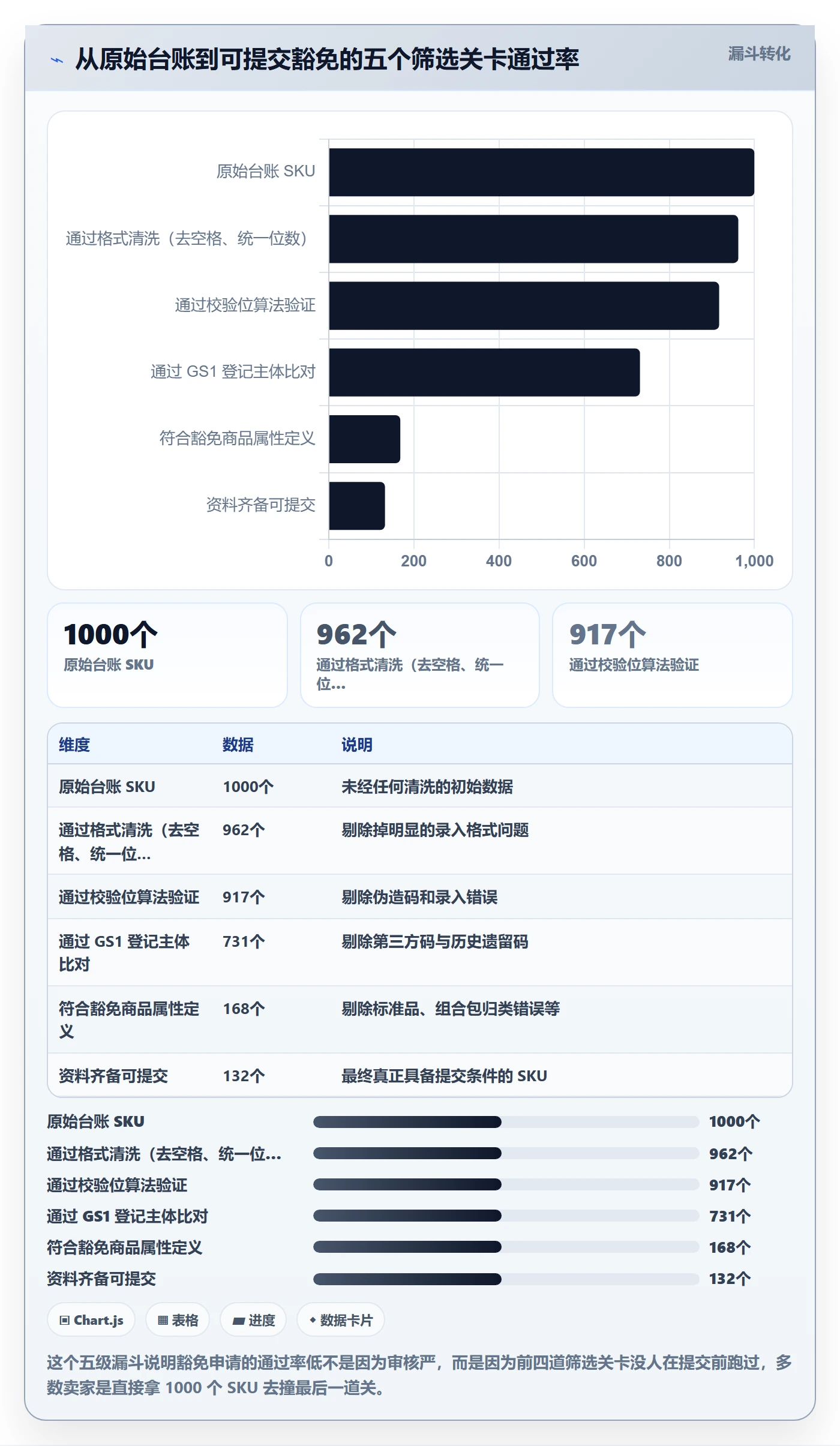This screenshot has width=840, height=1446.
Task: Click the summary paragraph about 五级漏斗
Action: [x=419, y=1375]
